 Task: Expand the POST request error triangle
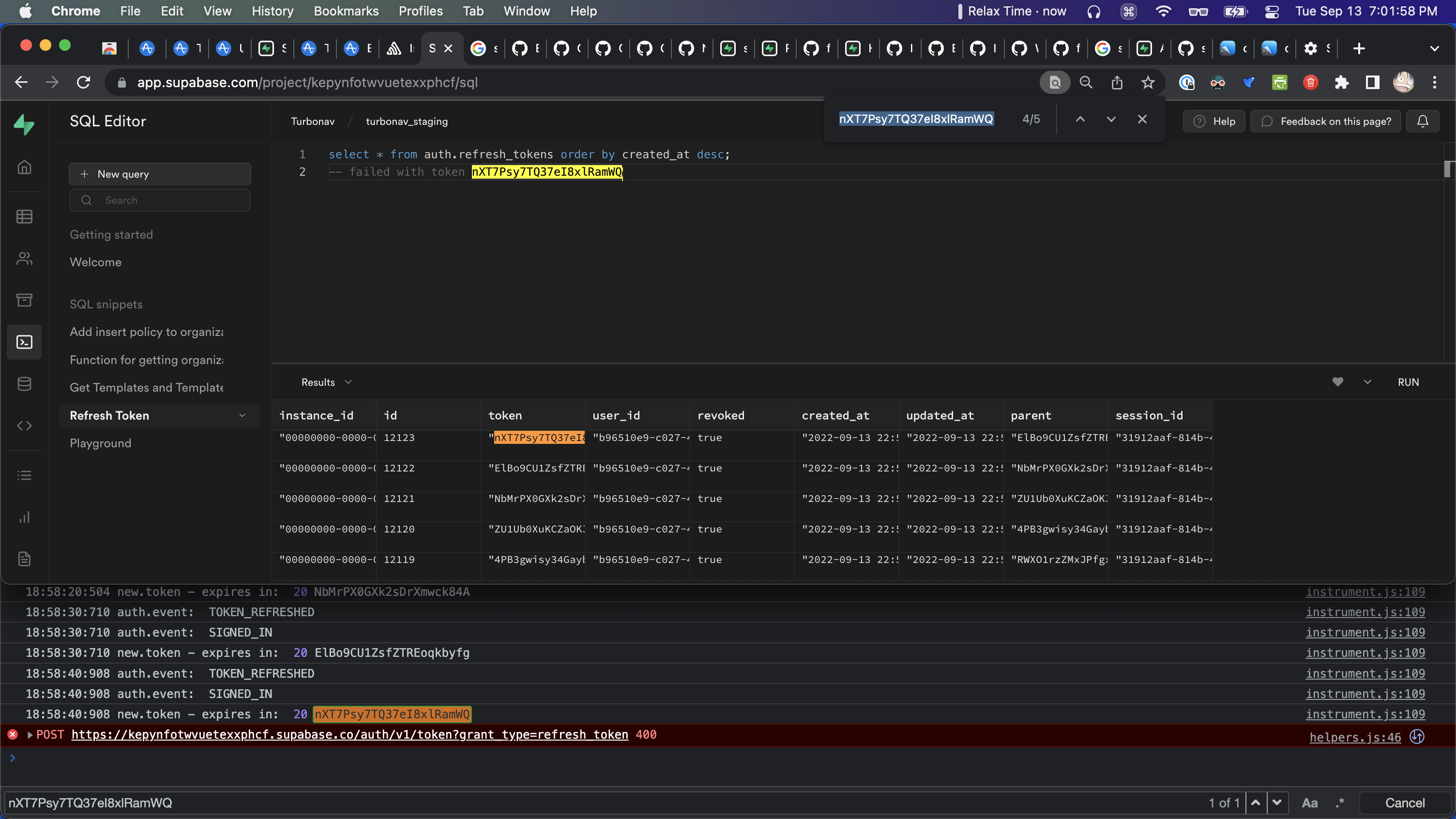(30, 735)
